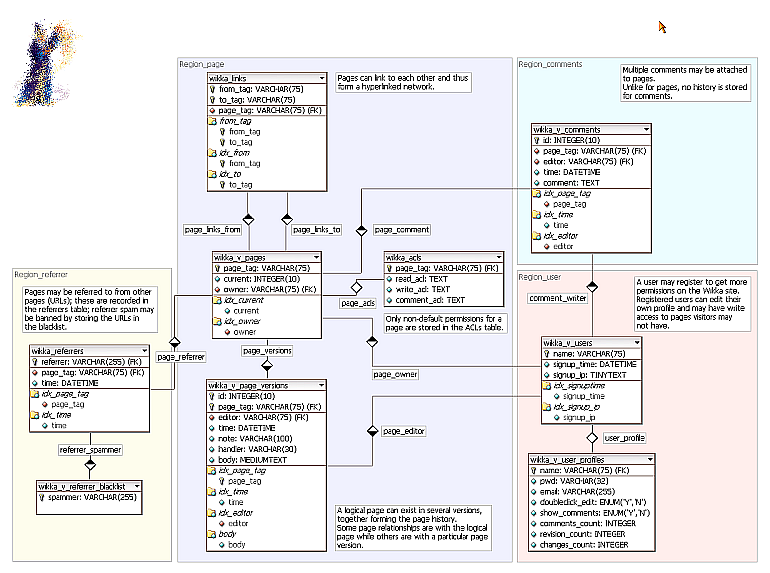This screenshot has height=573, width=770.
Task: Open the wikka_v_referrer_blacklist table dropdown arrow
Action: click(137, 487)
